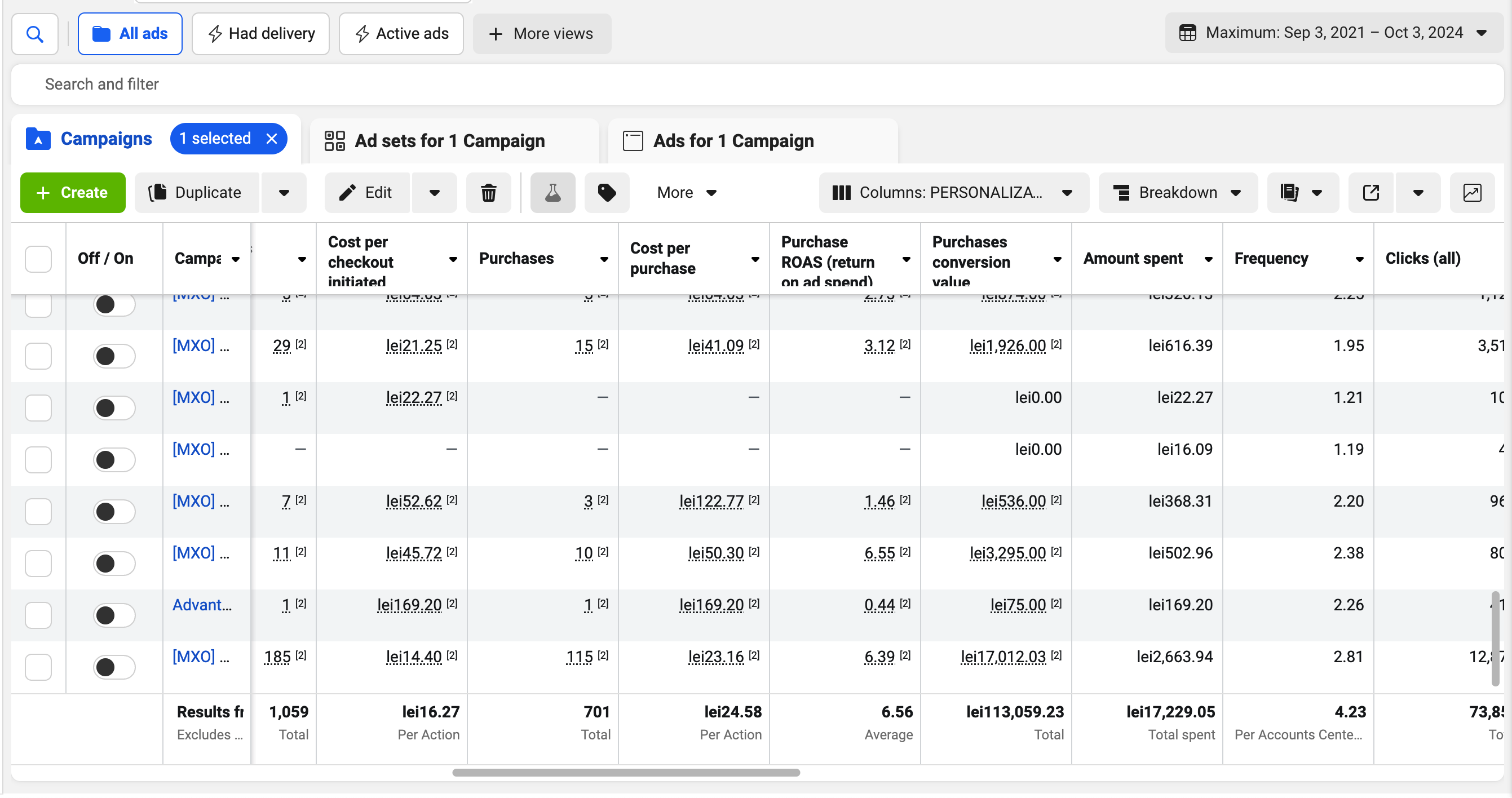Toggle on campaign with lei502.96 spent
The width and height of the screenshot is (1512, 798).
pyautogui.click(x=114, y=564)
